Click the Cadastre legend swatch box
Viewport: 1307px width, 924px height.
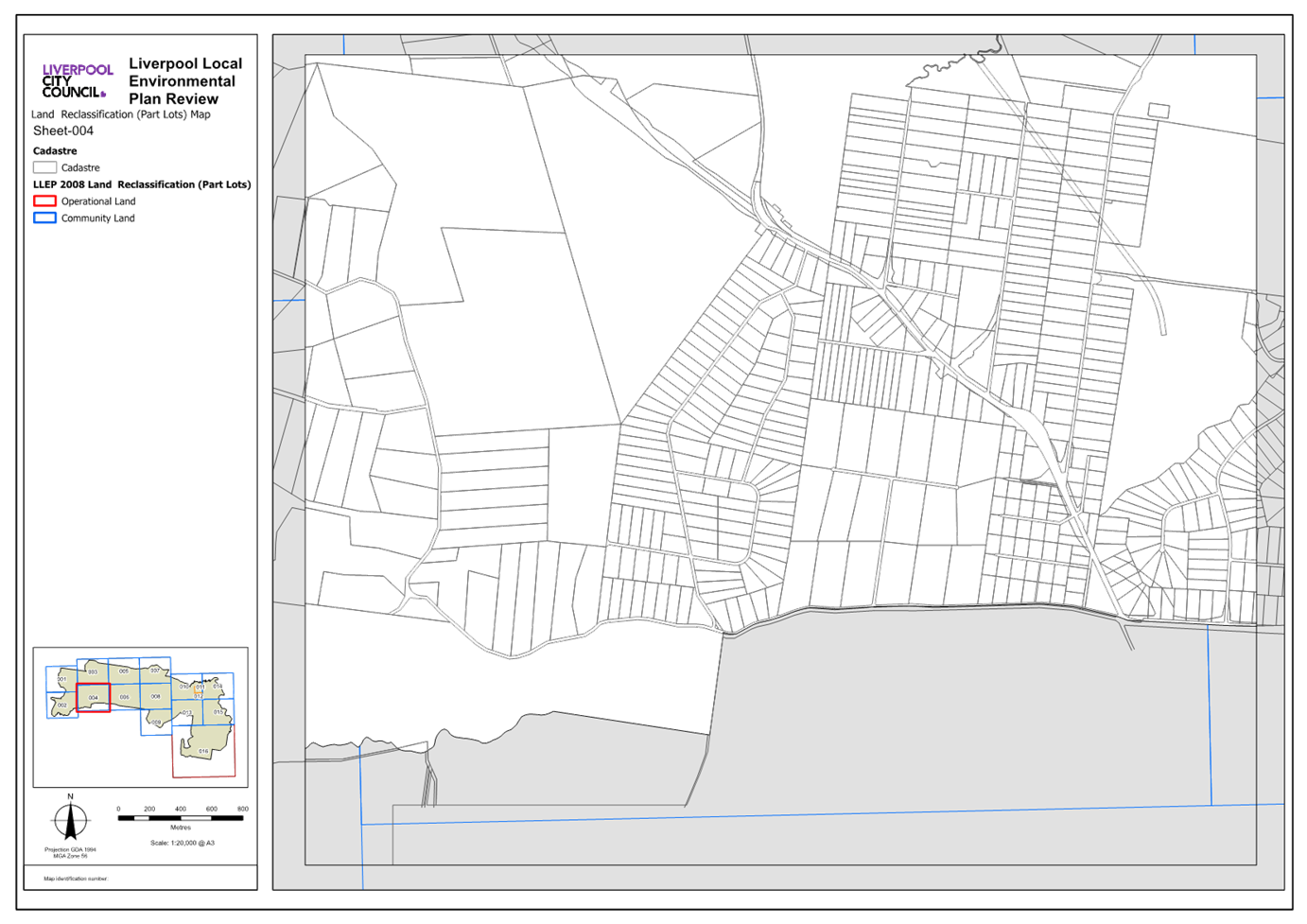(x=44, y=167)
